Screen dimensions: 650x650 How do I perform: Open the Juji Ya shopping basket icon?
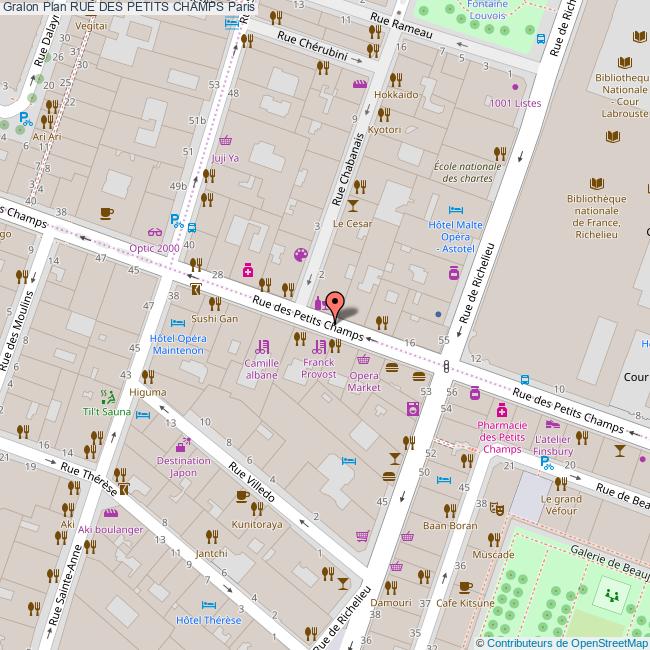(x=226, y=141)
